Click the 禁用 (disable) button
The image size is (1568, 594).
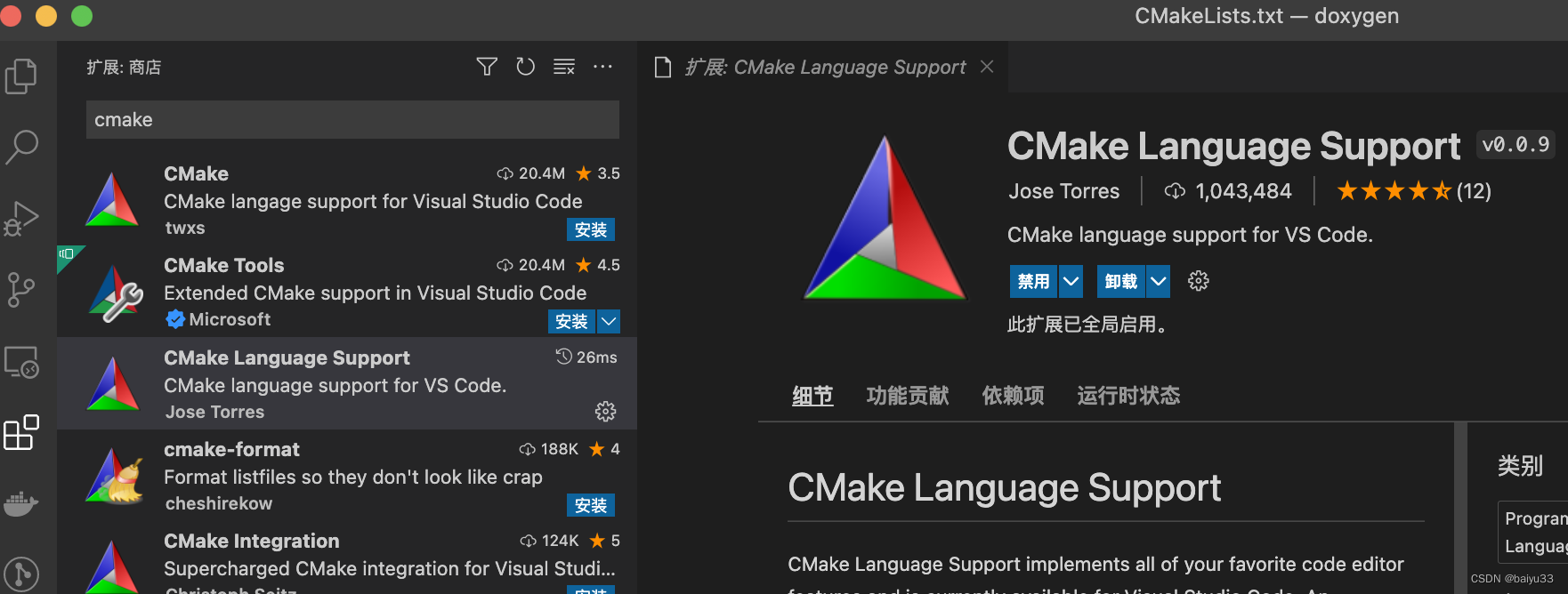tap(1033, 281)
